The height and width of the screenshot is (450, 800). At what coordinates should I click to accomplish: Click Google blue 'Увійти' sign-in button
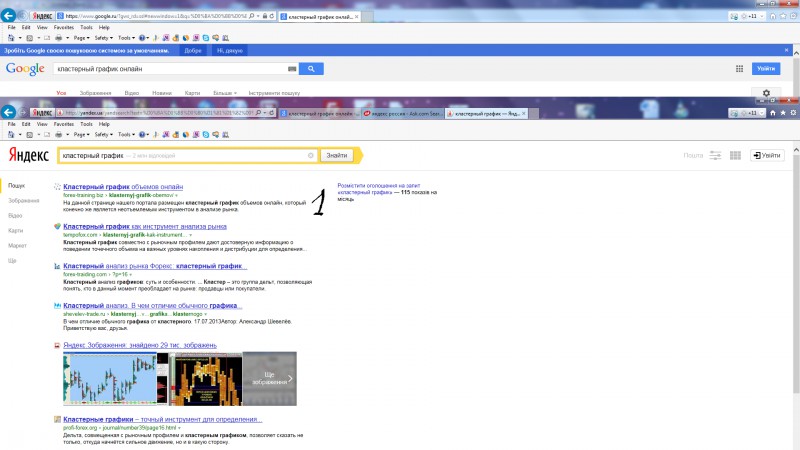[x=766, y=68]
